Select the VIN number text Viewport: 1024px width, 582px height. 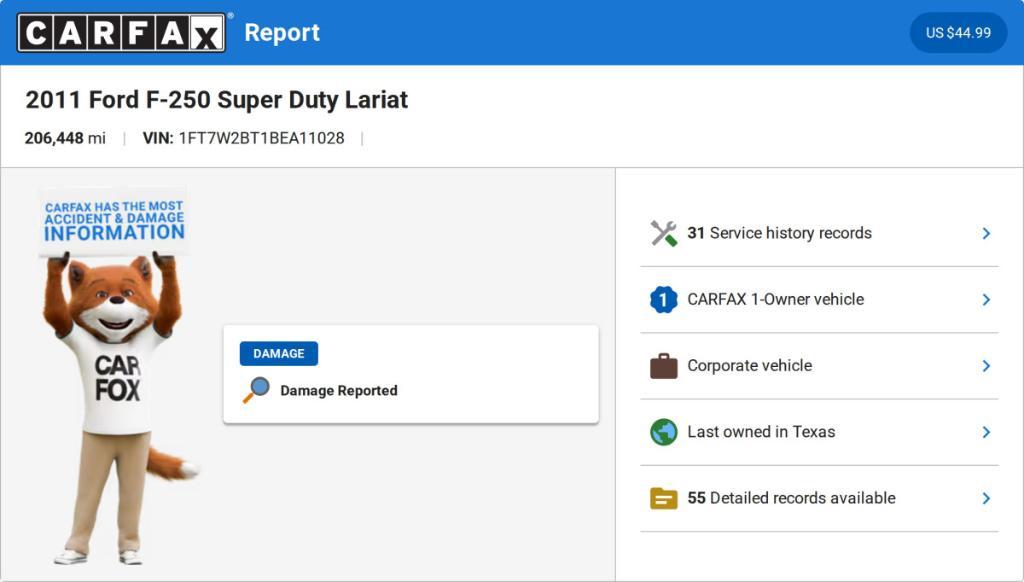pos(261,138)
